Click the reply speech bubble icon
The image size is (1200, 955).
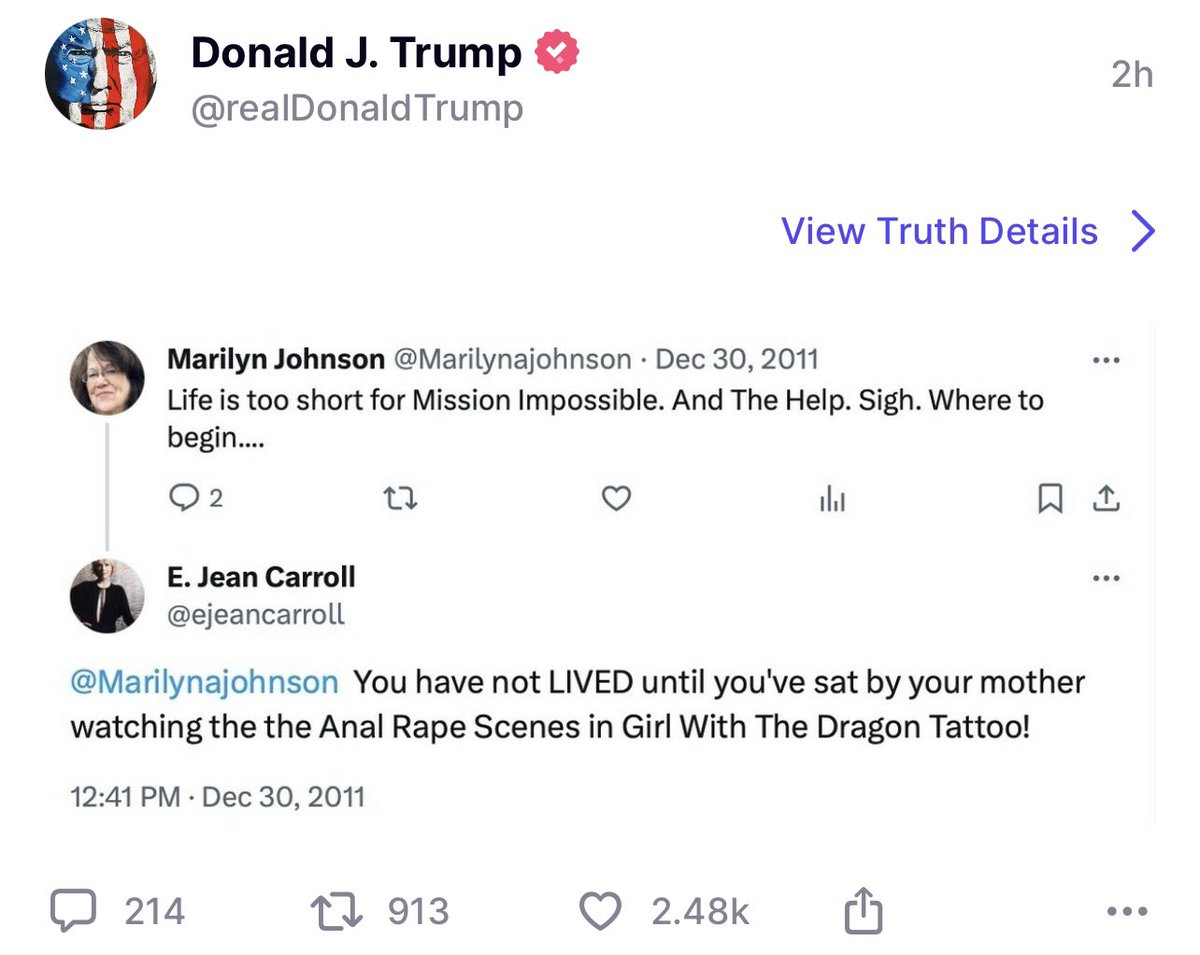(x=75, y=911)
